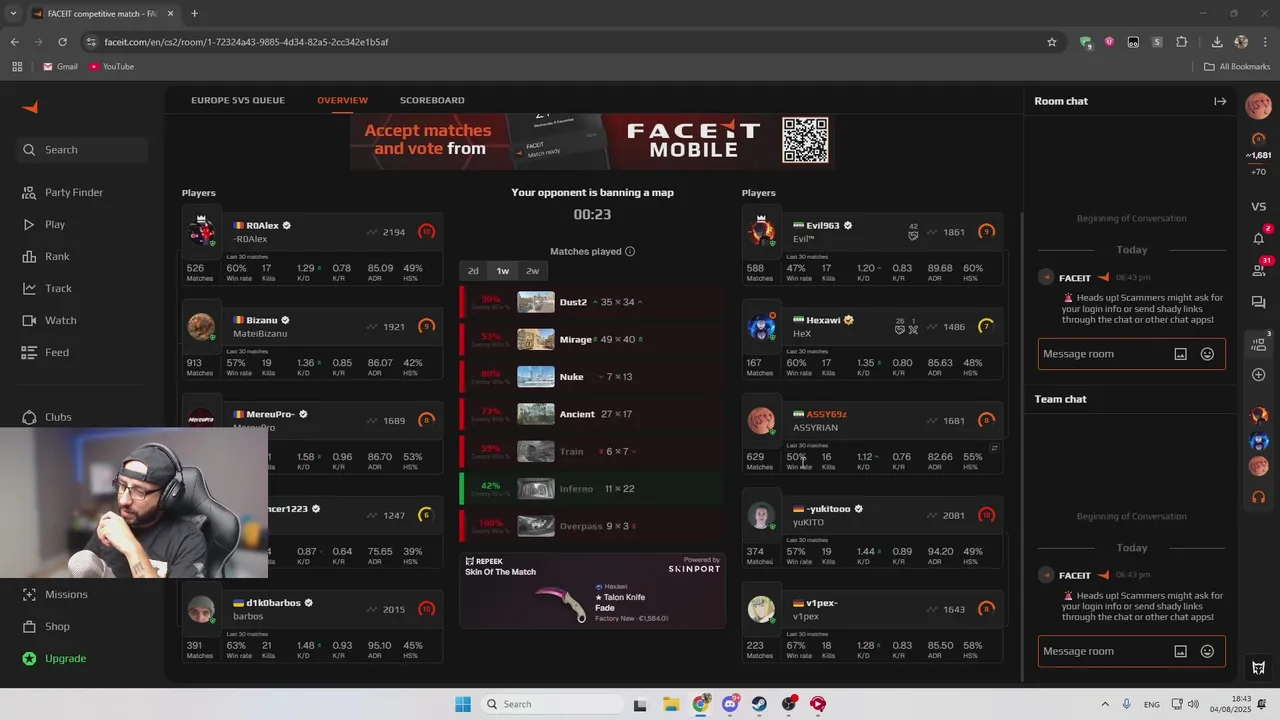This screenshot has width=1280, height=720.
Task: Open Hexawi player profile
Action: click(823, 320)
